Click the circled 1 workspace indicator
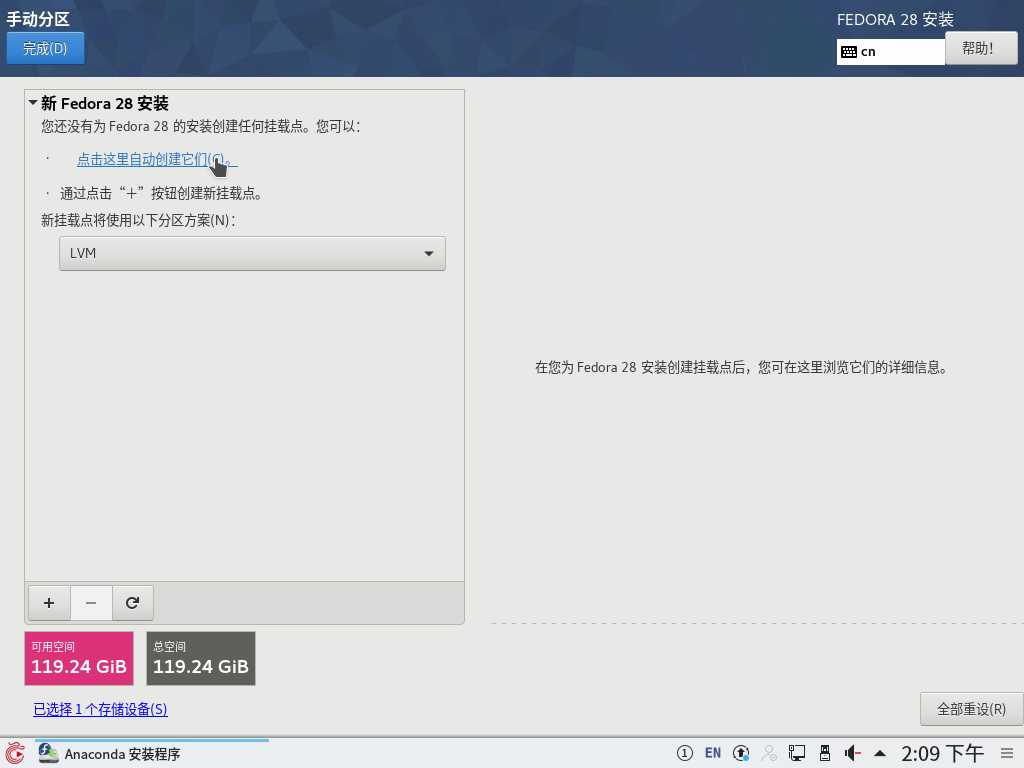This screenshot has width=1024, height=768. click(x=684, y=754)
